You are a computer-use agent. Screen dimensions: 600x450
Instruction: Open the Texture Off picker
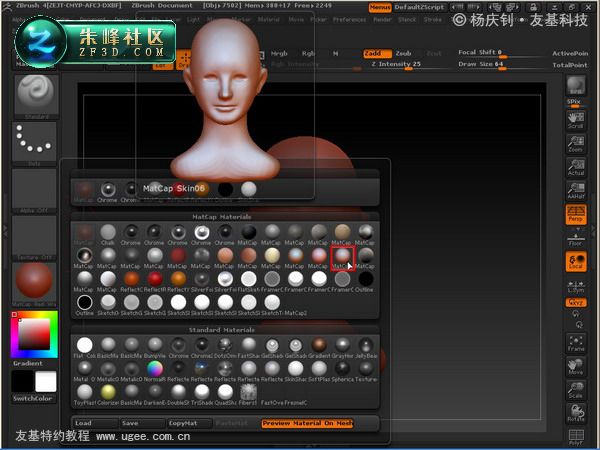[x=34, y=238]
